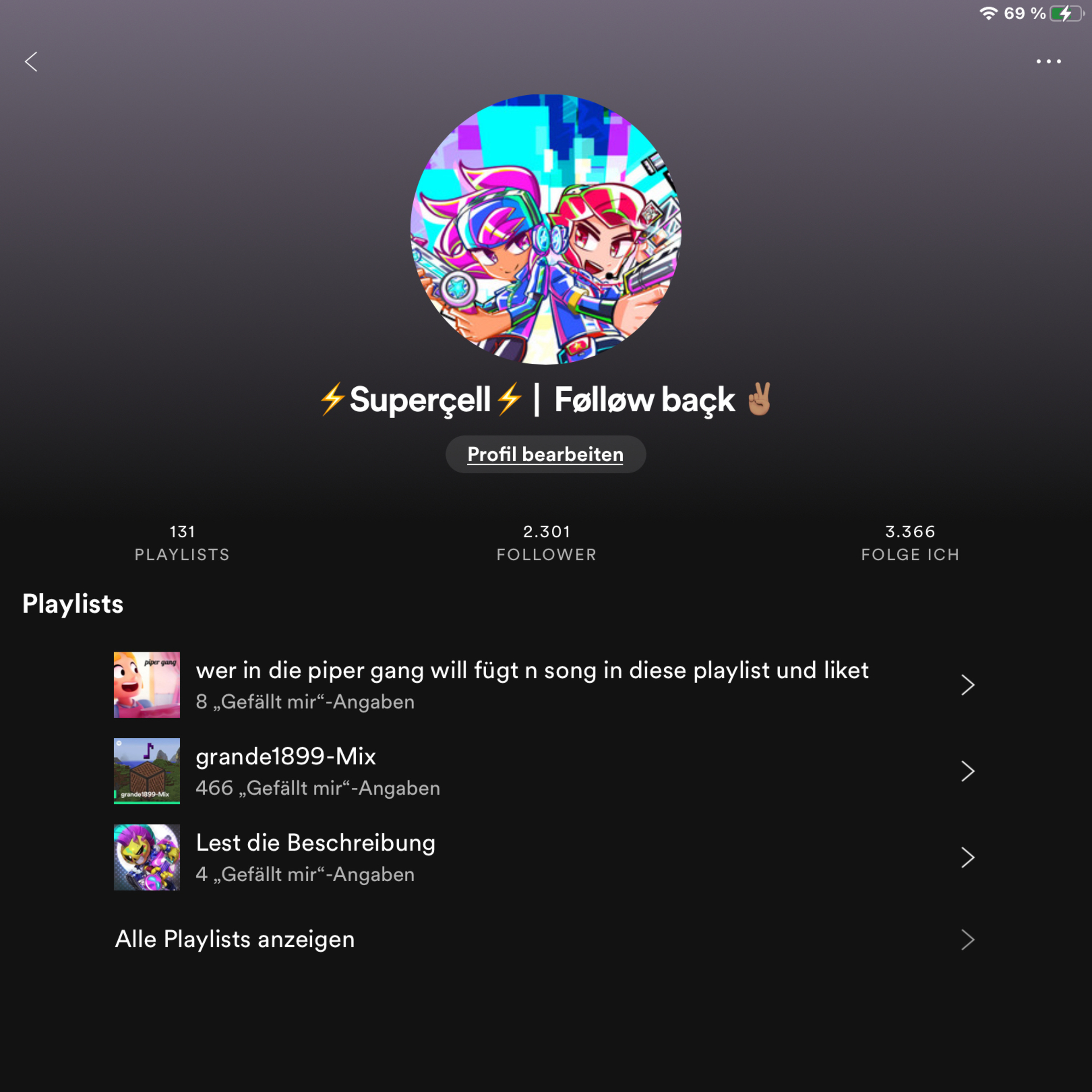Open the piper gang playlist cover thumbnail
Screen dimensions: 1092x1092
(147, 685)
